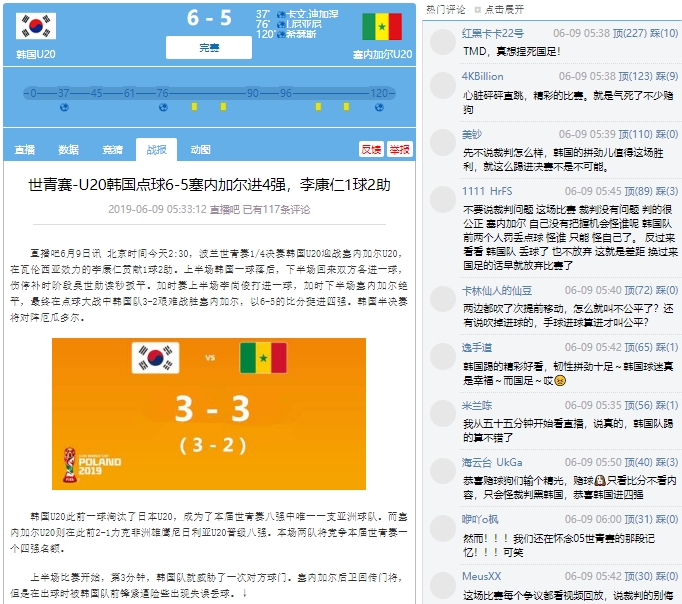Click the ball icon beside the 76' goal scorer
The image size is (682, 604).
281,24
